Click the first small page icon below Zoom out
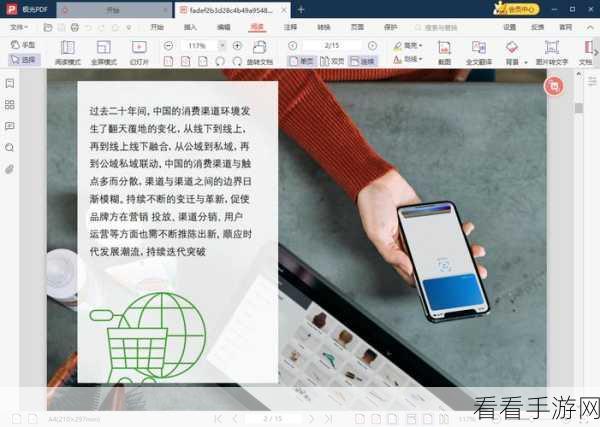 168,61
